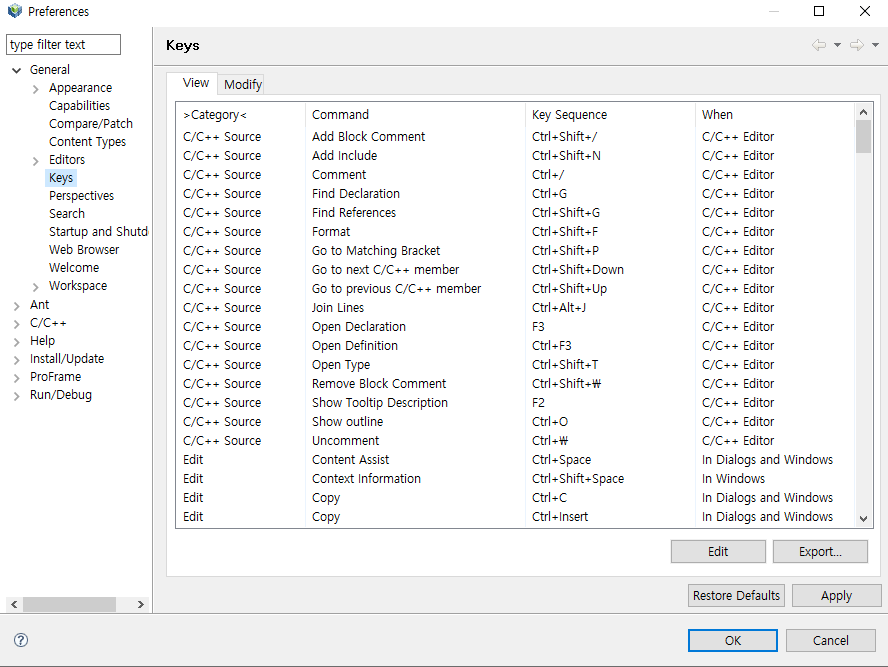The image size is (888, 667).
Task: Click the key table's vertical scrollbar down arrow
Action: point(864,518)
